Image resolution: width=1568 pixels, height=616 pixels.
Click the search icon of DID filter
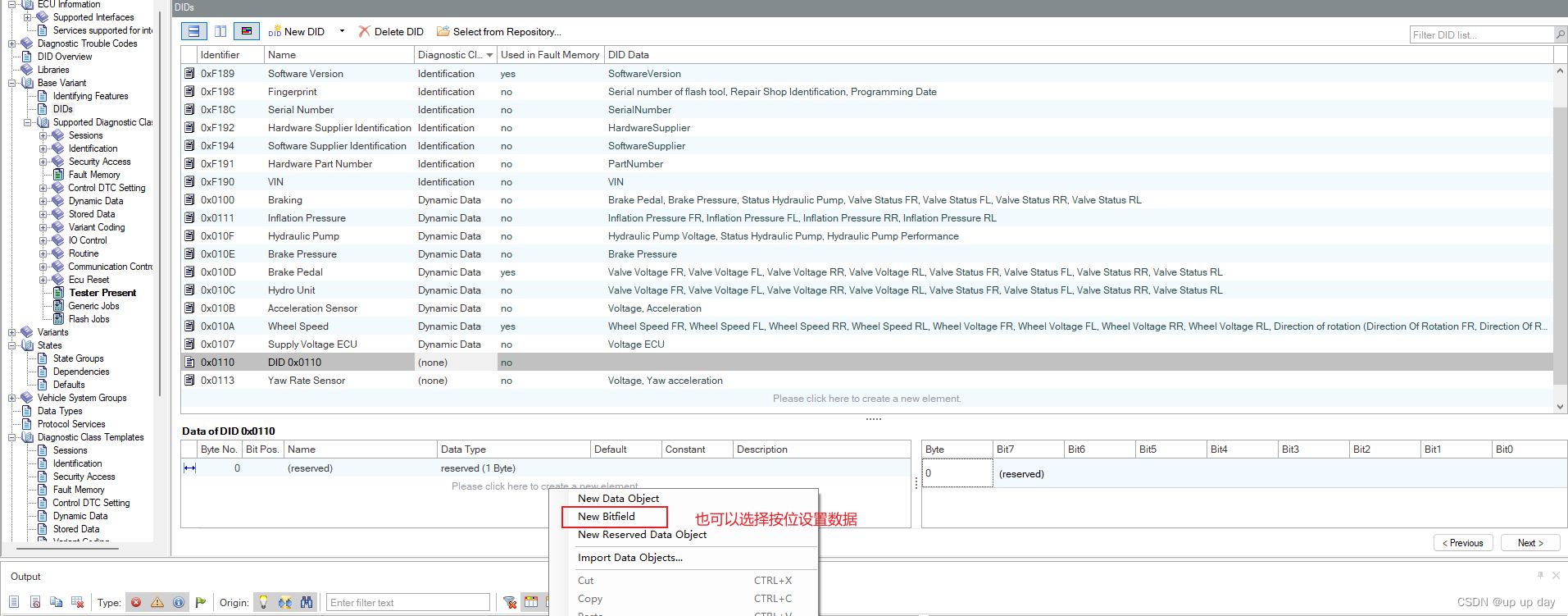pyautogui.click(x=1561, y=34)
